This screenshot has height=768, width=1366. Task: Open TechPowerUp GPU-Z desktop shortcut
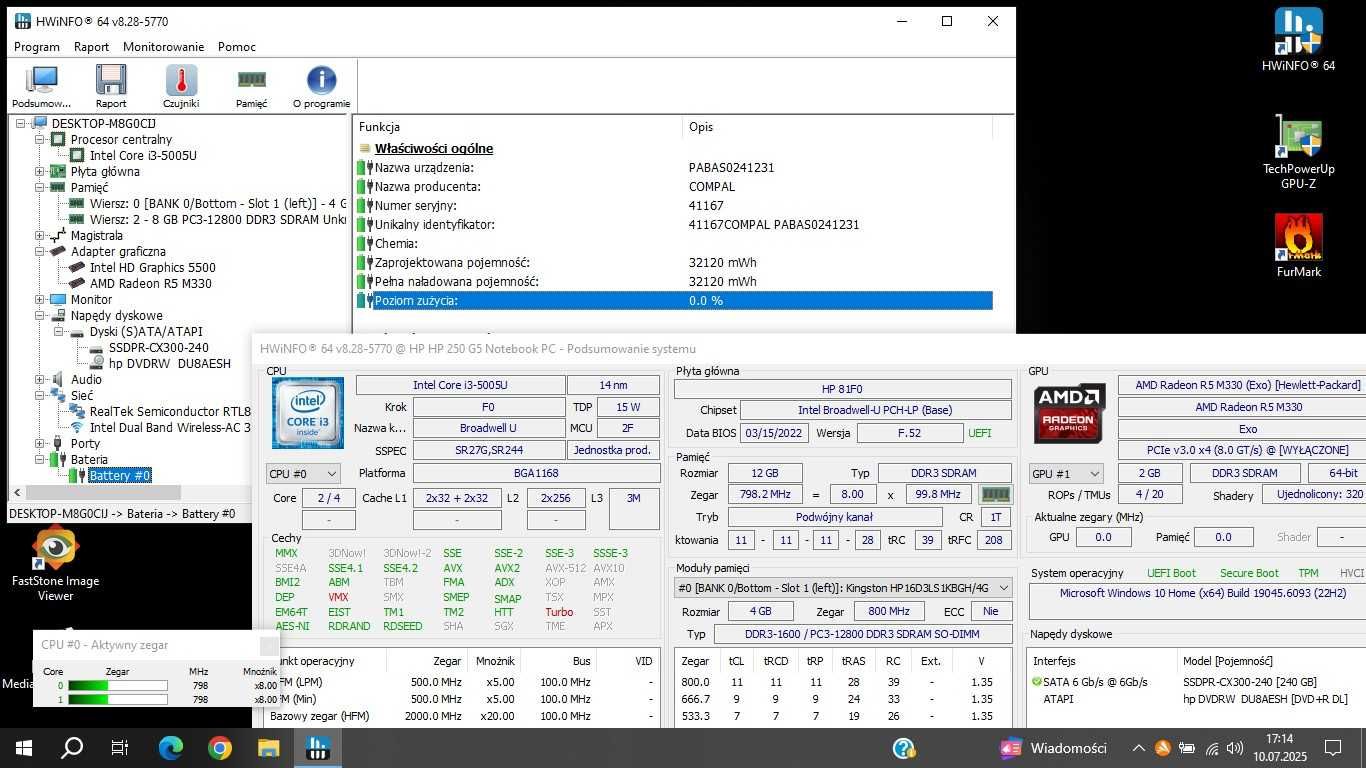pos(1298,152)
